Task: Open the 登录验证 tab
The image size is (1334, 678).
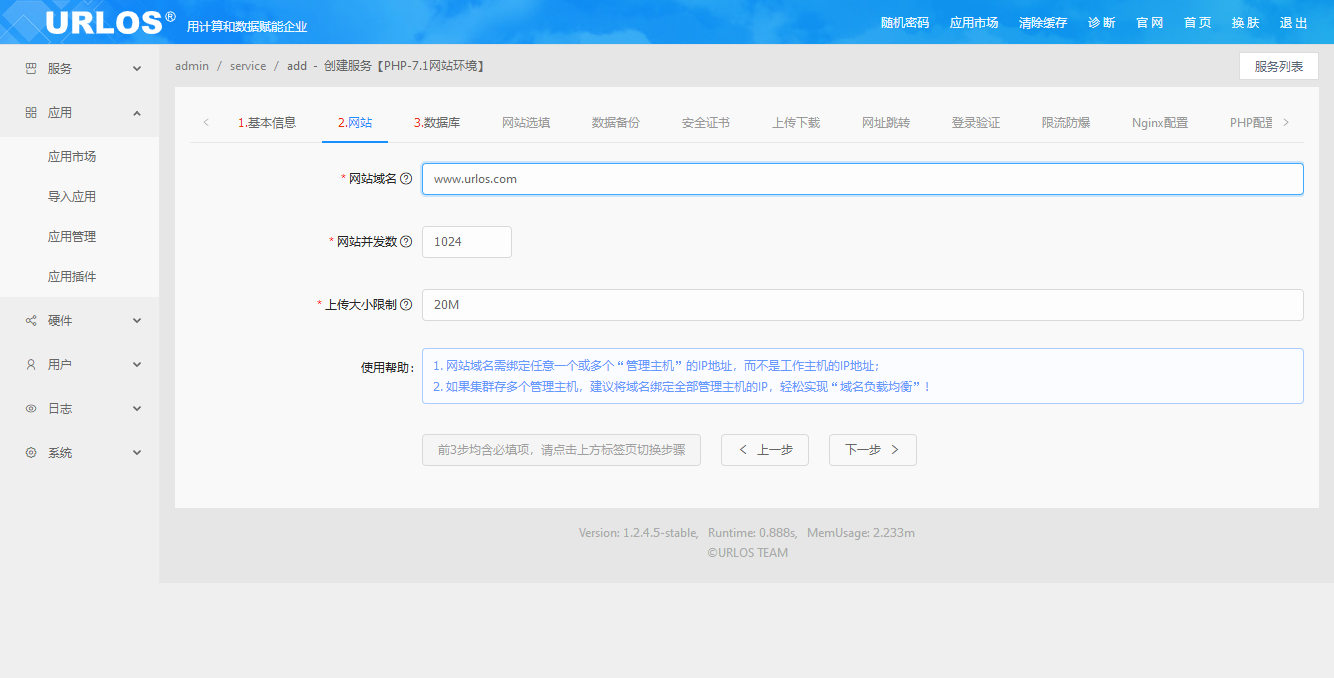Action: click(976, 123)
